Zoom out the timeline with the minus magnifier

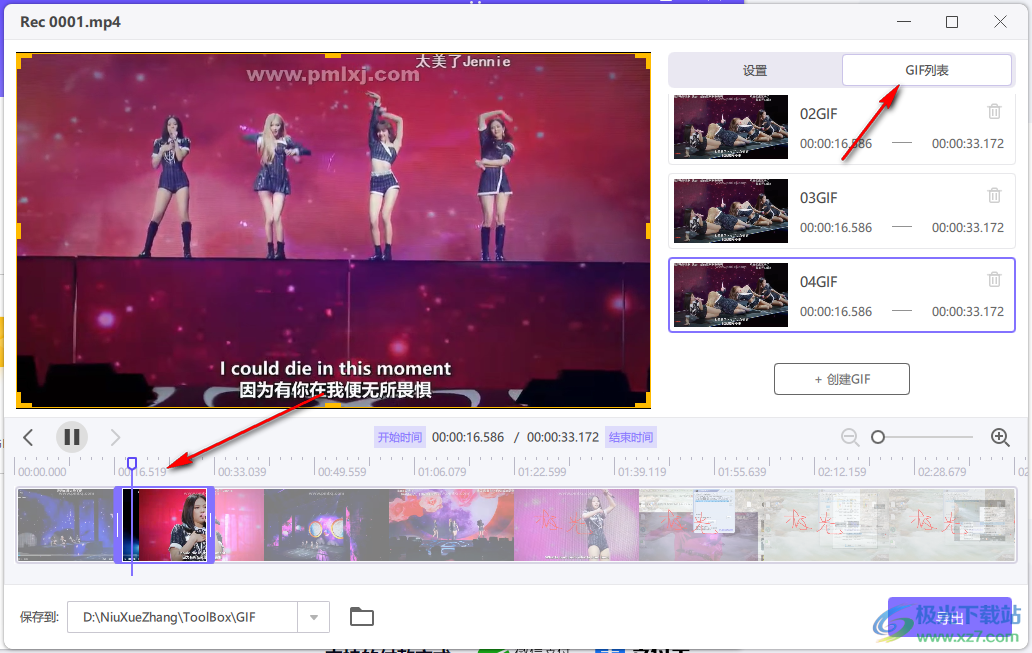pos(850,437)
